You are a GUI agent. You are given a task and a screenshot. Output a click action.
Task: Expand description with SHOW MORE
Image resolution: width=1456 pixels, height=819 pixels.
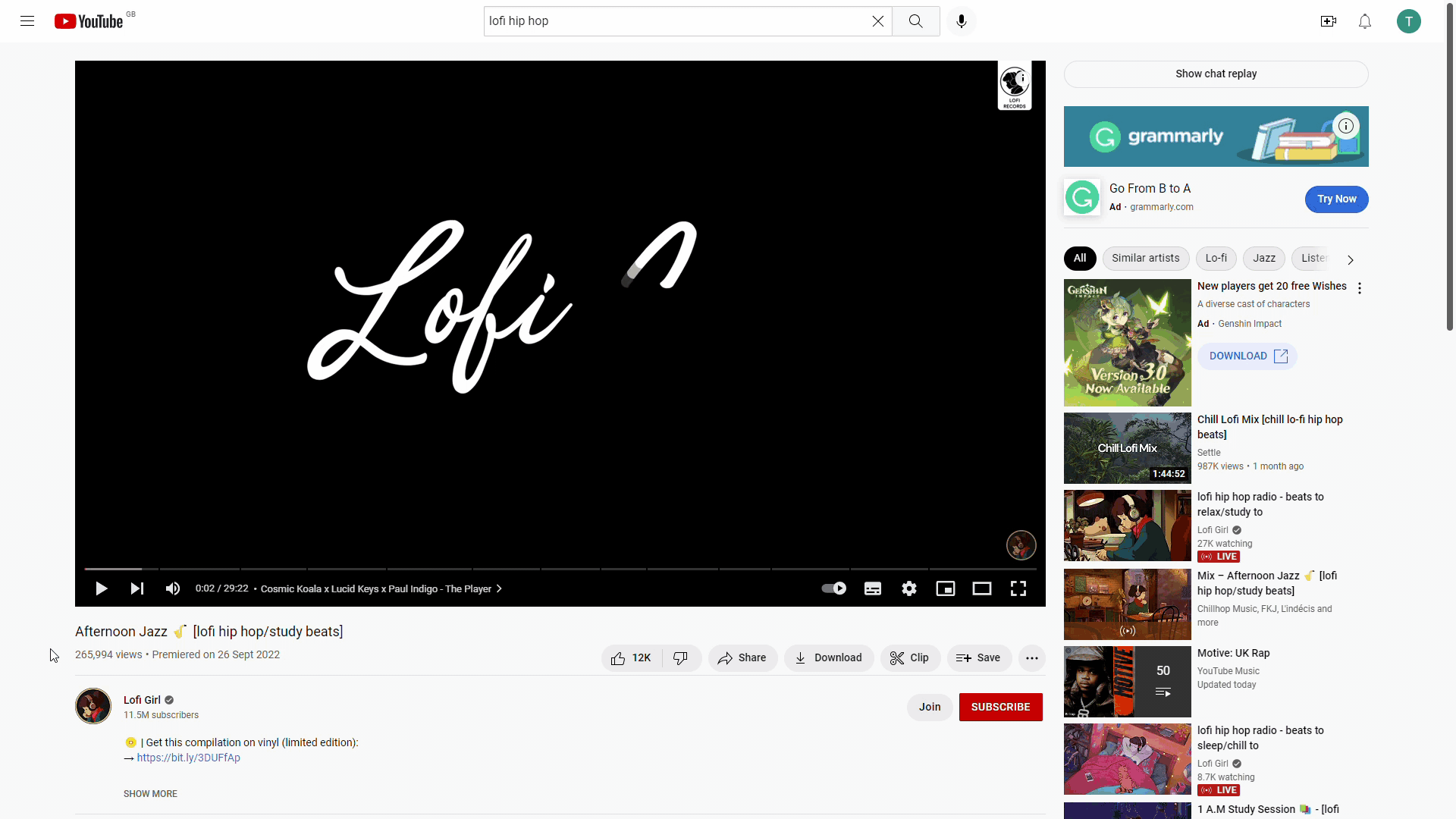[150, 794]
